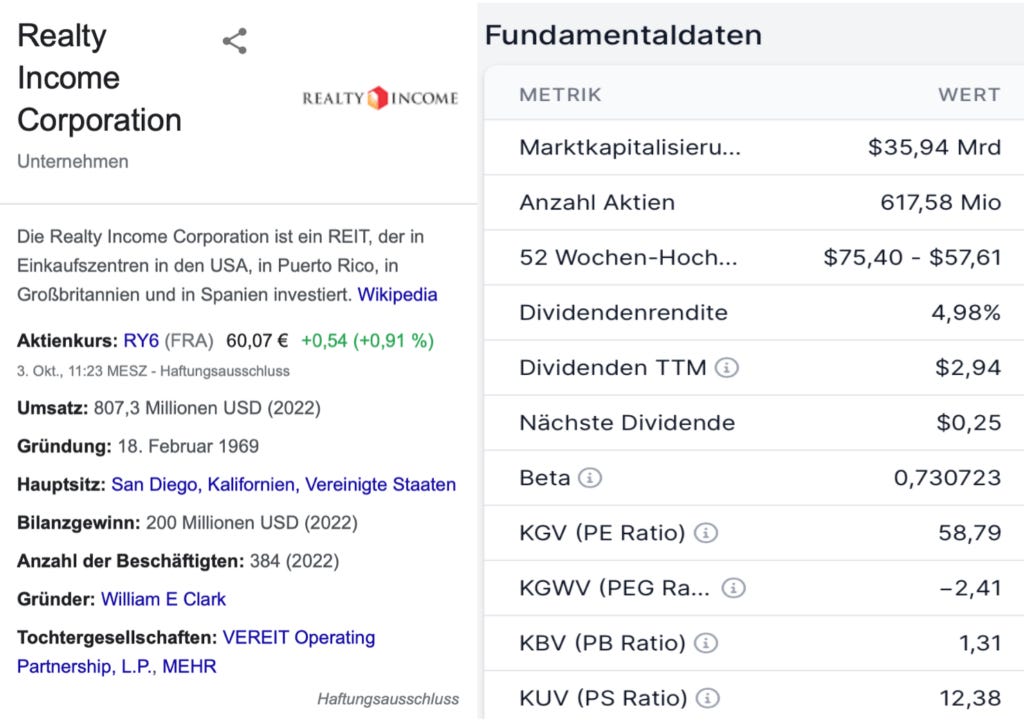Open the info icon next to KGWV (PEG Ratio)
The image size is (1024, 721).
click(x=733, y=588)
